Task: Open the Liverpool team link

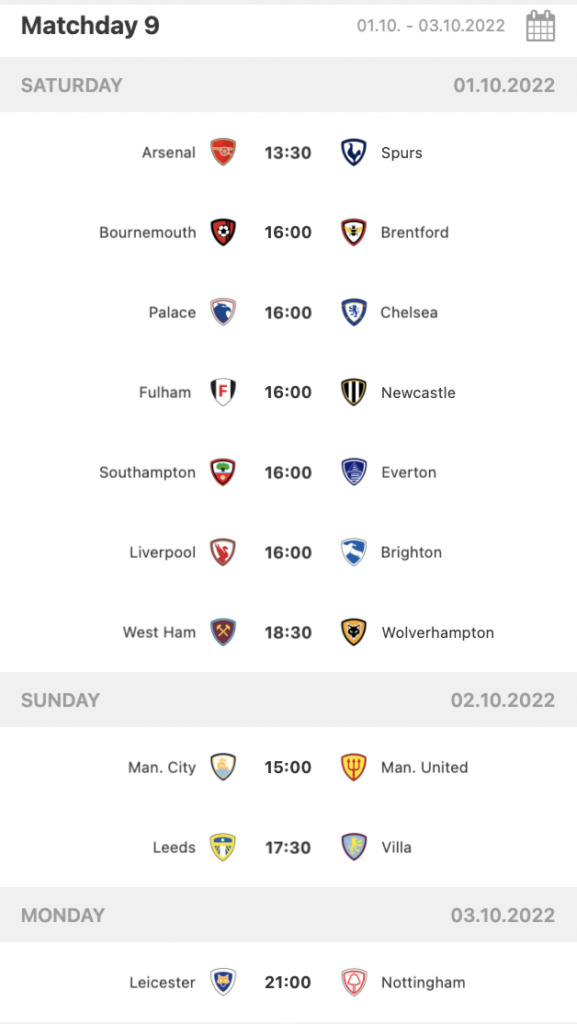Action: coord(163,552)
